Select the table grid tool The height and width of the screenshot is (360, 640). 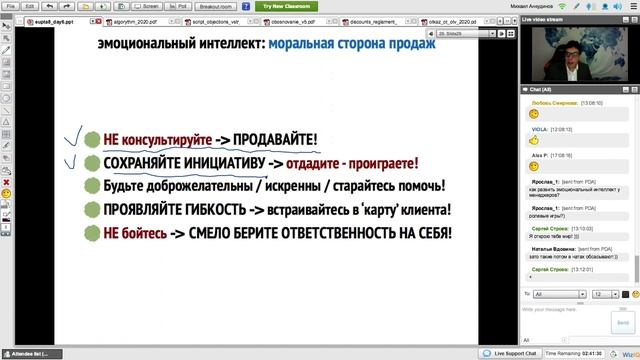click(6, 134)
